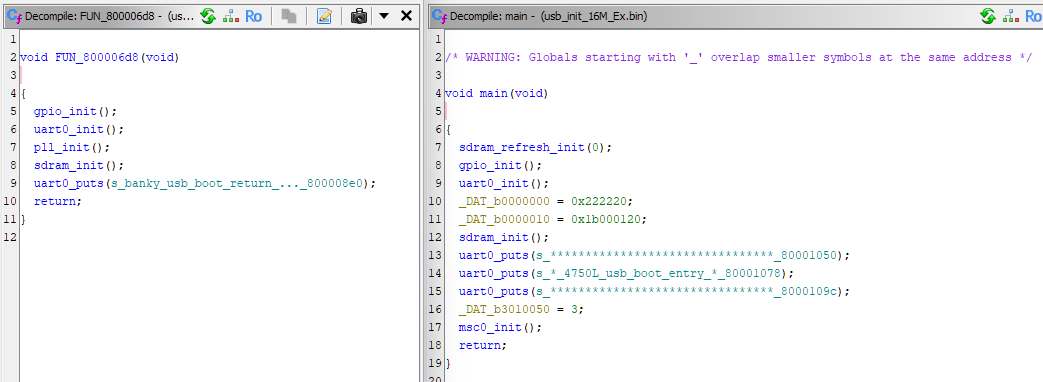The image size is (1043, 382).
Task: Click the constant 0x222220
Action: tap(599, 201)
